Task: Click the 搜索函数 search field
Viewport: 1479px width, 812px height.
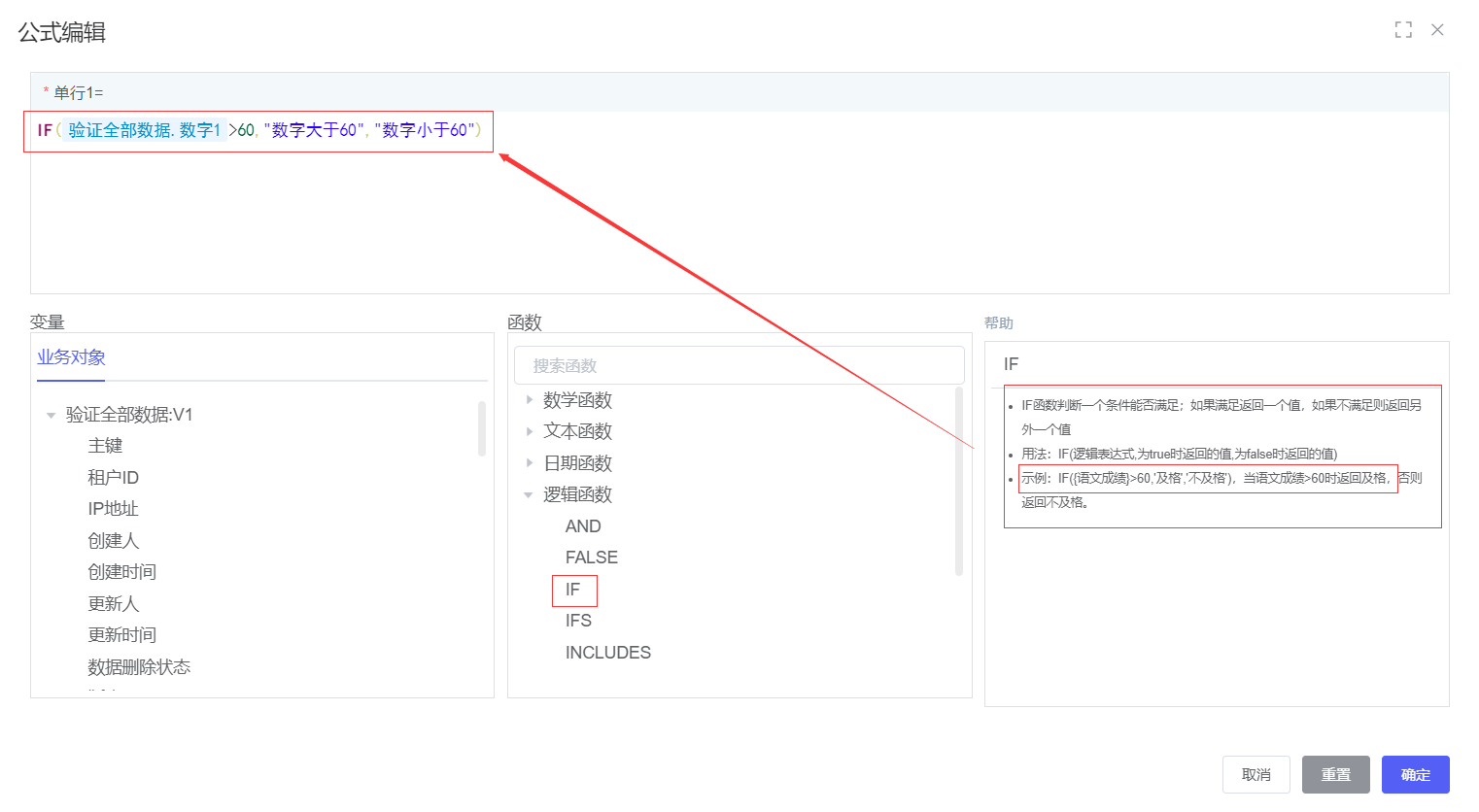Action: tap(739, 366)
